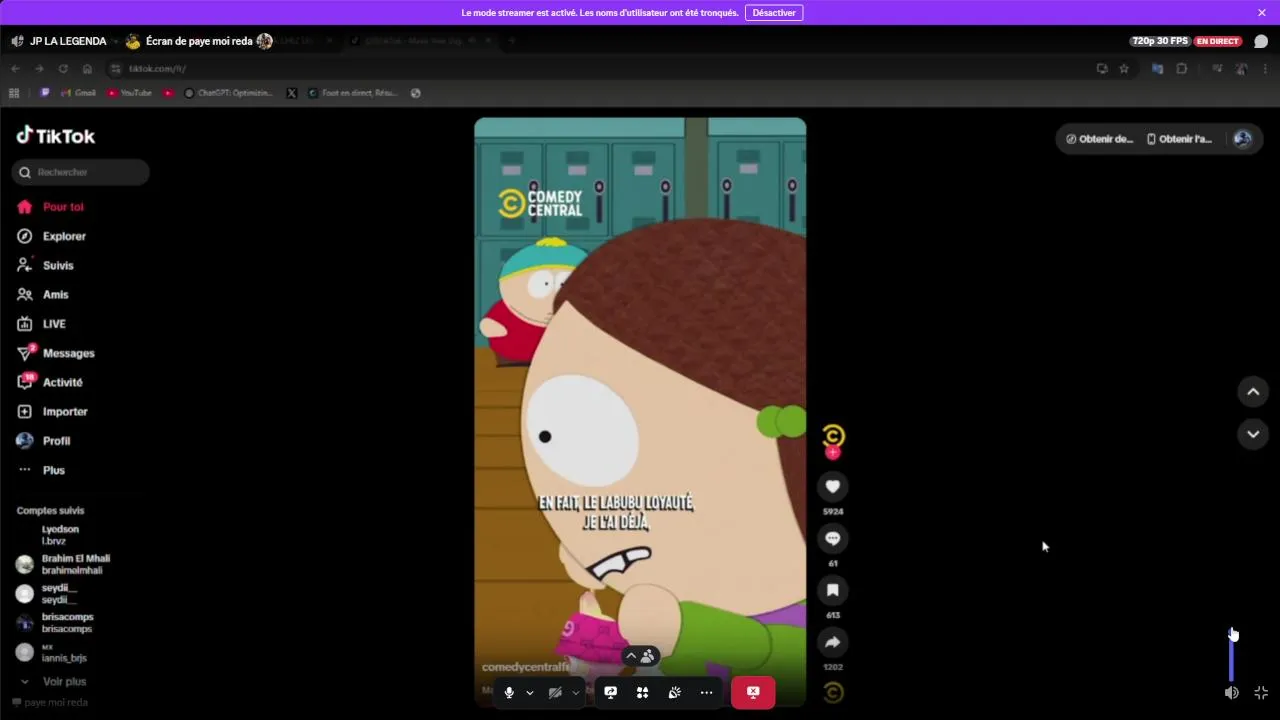Image resolution: width=1280 pixels, height=720 pixels.
Task: Mute the Discord microphone
Action: [509, 692]
